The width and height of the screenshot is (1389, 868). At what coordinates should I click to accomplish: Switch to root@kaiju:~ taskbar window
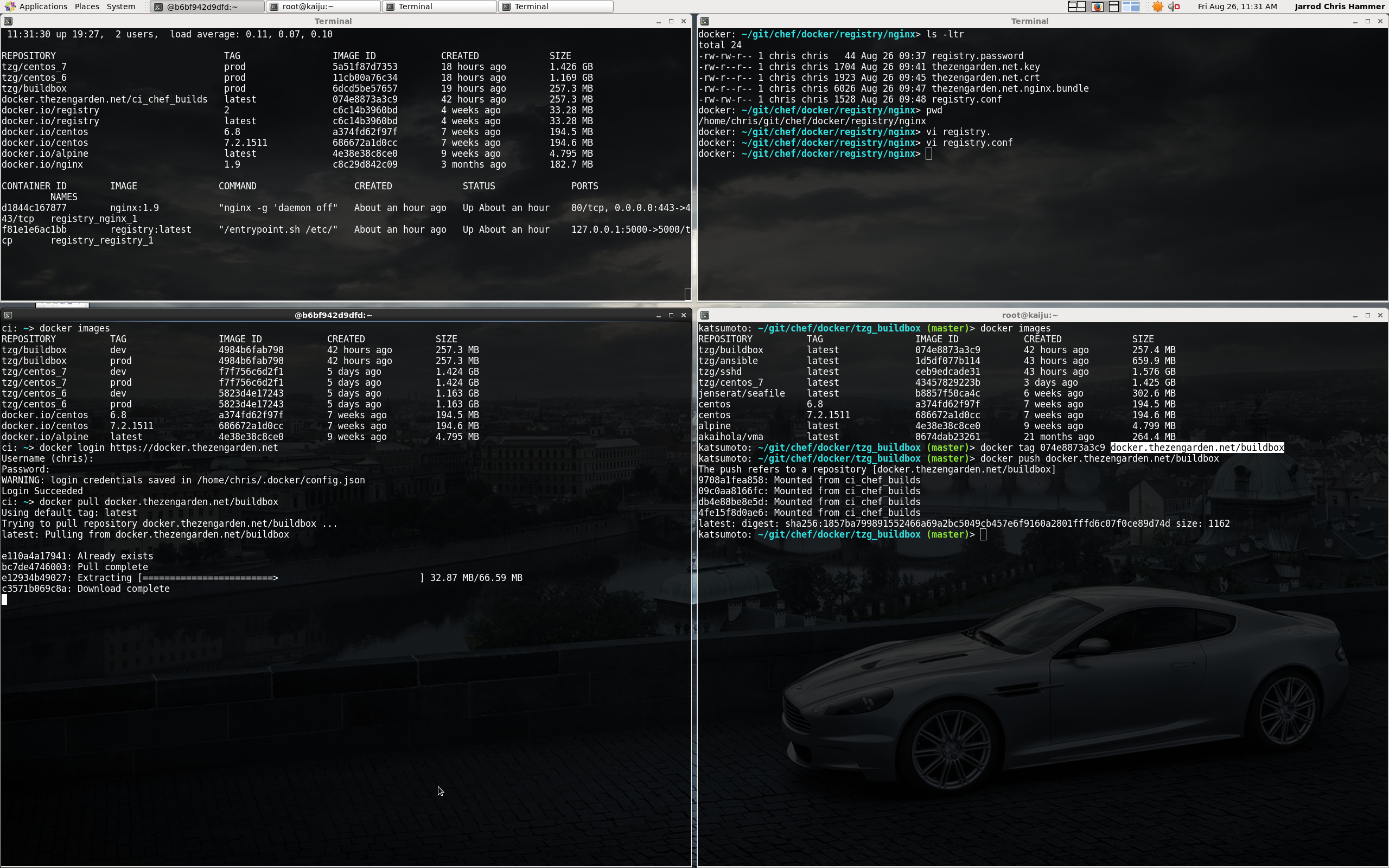(x=323, y=7)
